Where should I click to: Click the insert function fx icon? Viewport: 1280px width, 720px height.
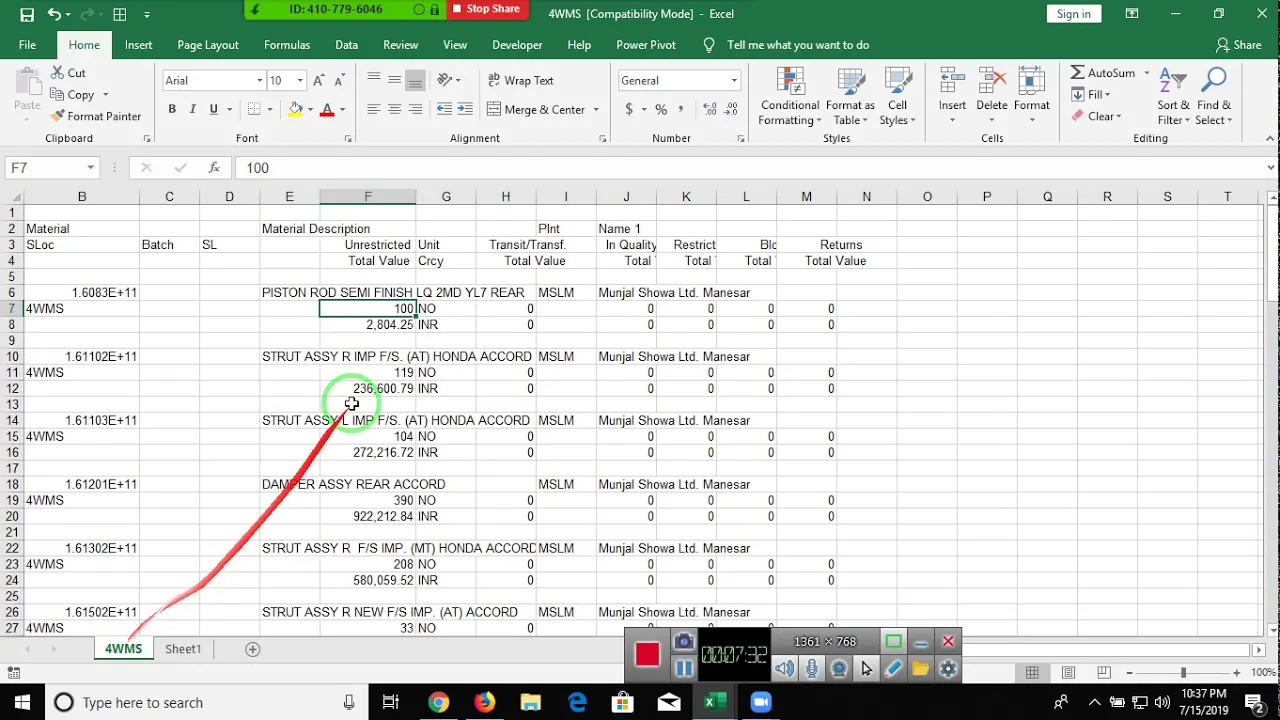(x=214, y=167)
